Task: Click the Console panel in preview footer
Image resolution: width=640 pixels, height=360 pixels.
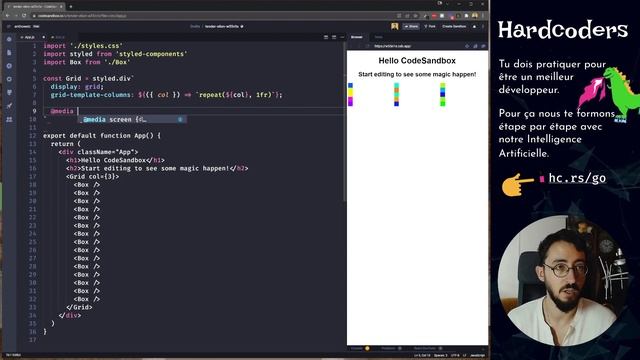Action: click(359, 349)
